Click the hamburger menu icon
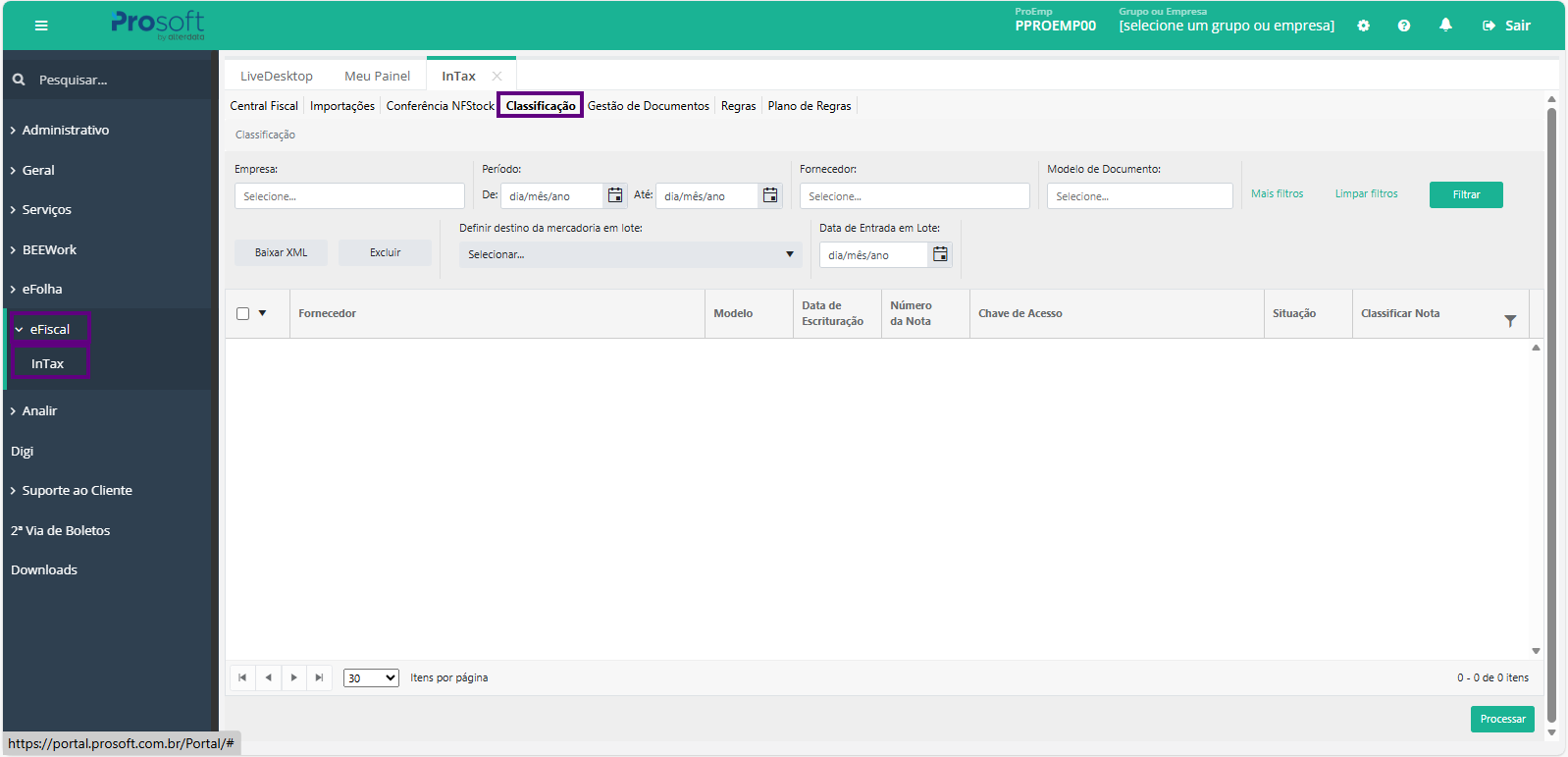Screen dimensions: 1568x757 [x=41, y=26]
